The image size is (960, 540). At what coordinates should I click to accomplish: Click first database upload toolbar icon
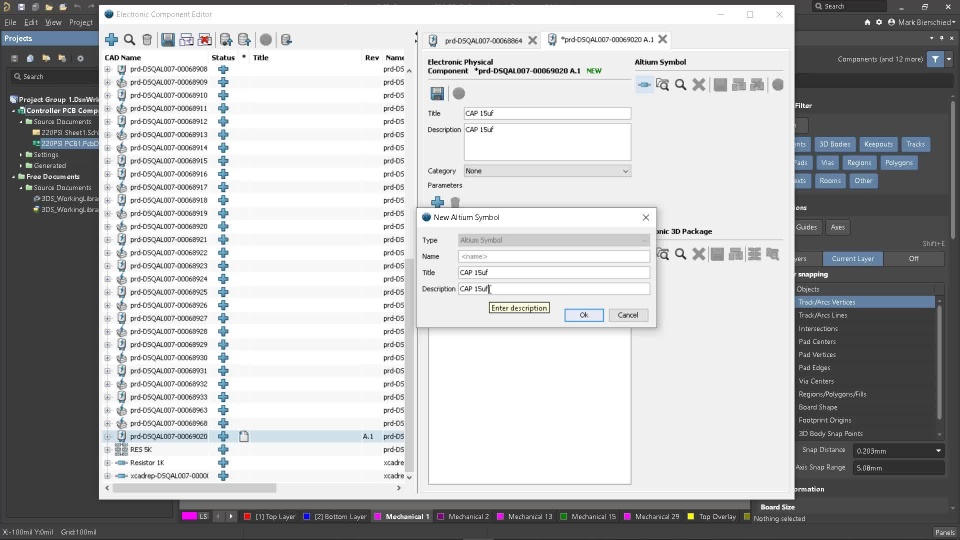(x=226, y=40)
